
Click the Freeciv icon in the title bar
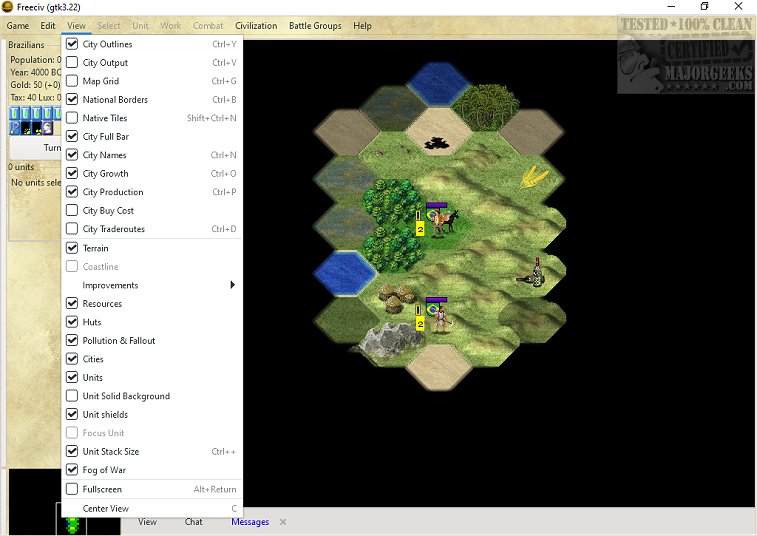[7, 7]
